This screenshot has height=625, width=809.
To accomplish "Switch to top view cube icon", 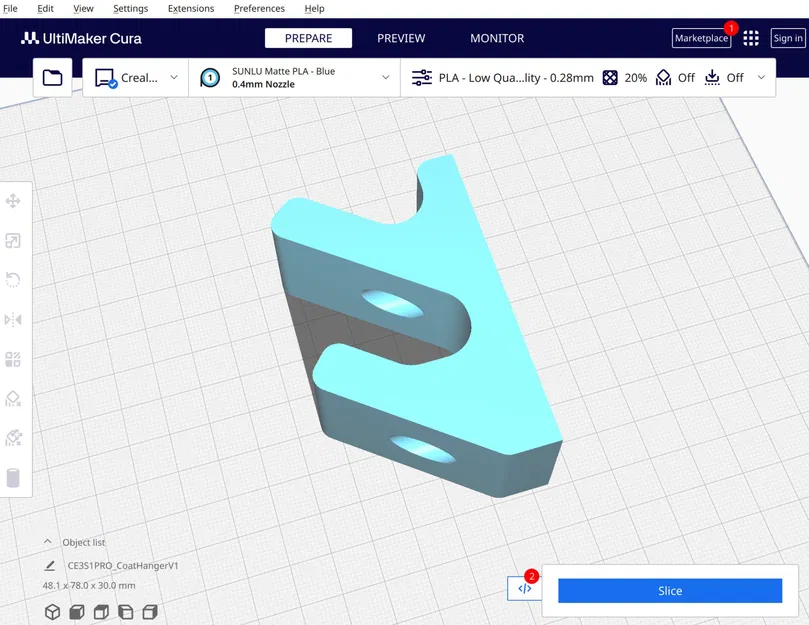I will 101,612.
